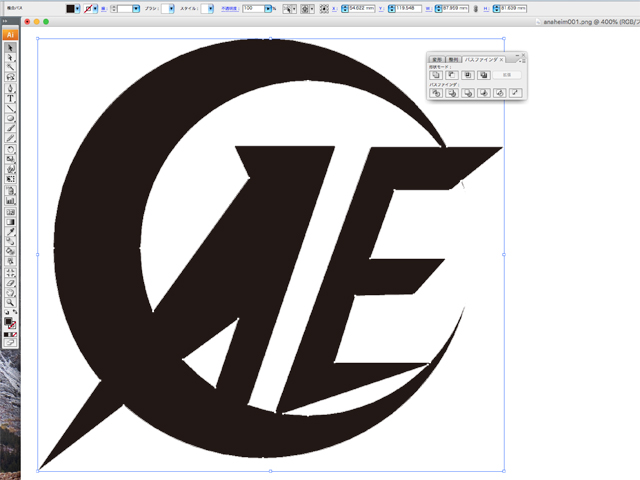Select the Eraser tool
This screenshot has height=480, width=640.
[10, 283]
